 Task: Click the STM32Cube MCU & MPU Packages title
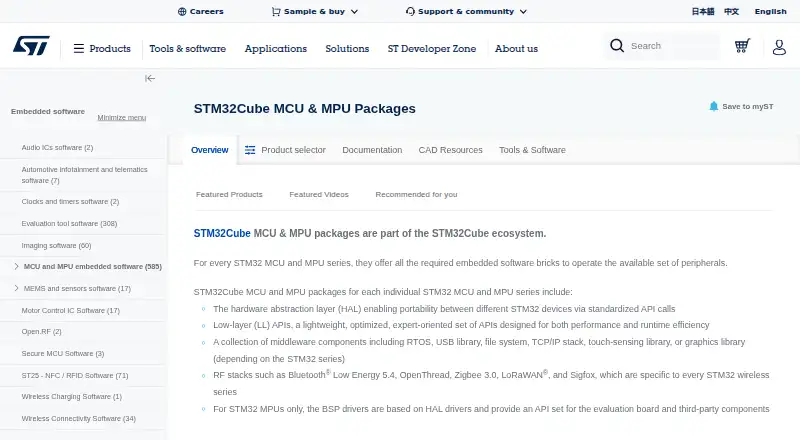click(305, 109)
